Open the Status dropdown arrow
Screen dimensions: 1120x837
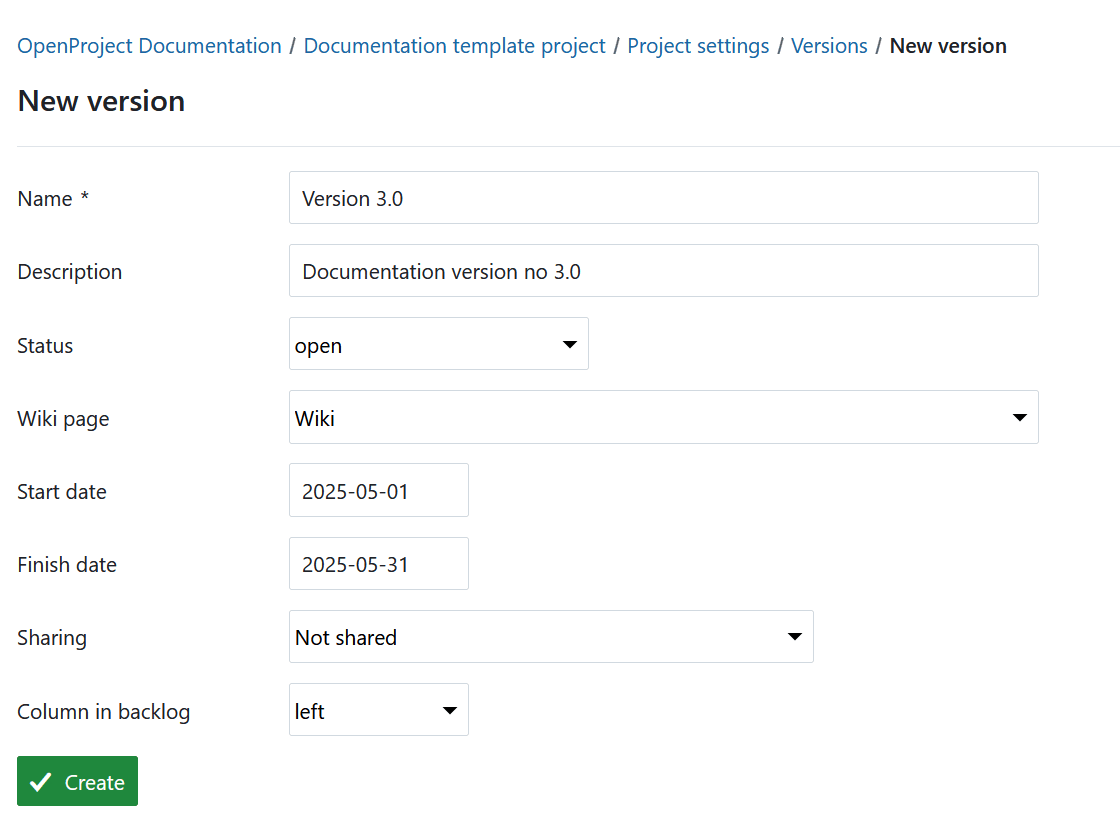[571, 343]
